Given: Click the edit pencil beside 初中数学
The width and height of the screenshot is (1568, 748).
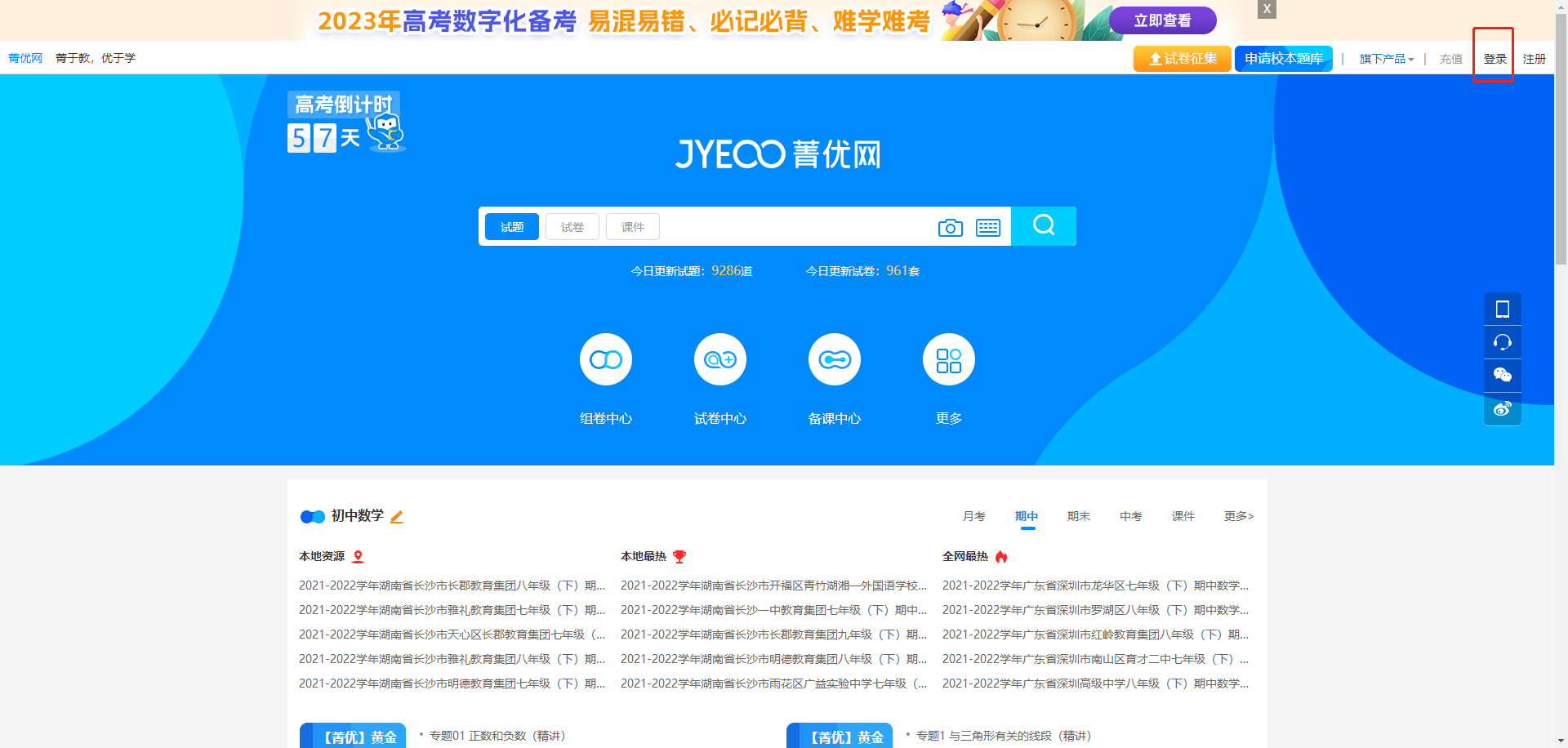Looking at the screenshot, I should pos(397,517).
